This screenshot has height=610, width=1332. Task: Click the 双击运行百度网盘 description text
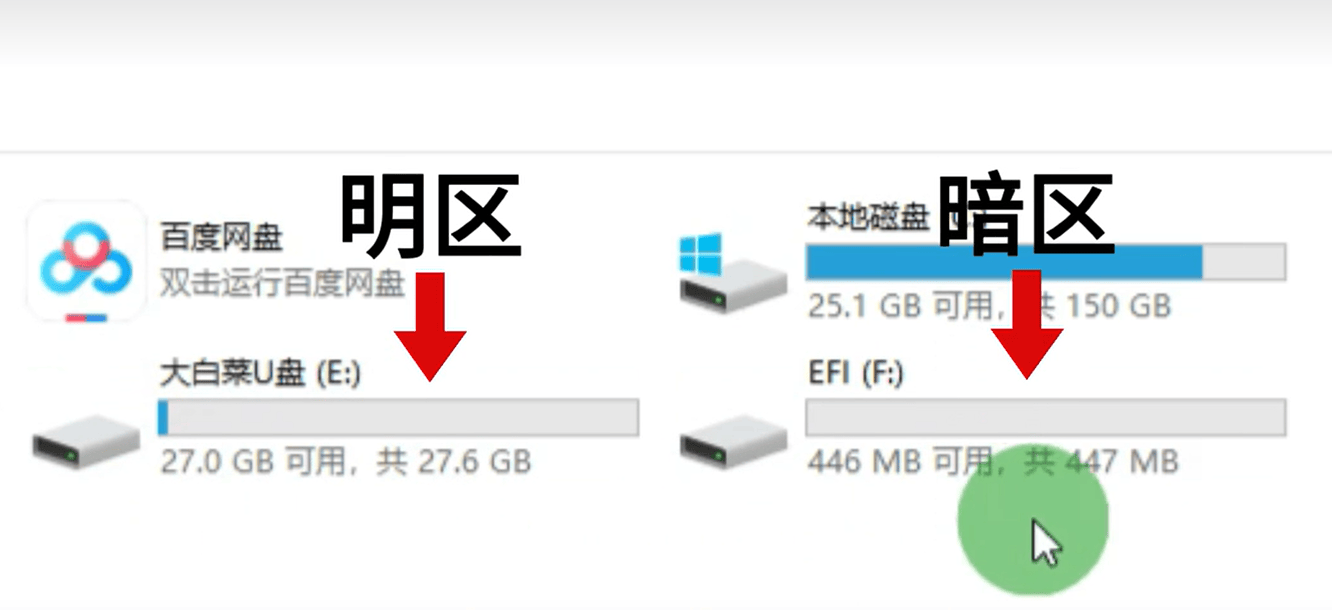(282, 282)
